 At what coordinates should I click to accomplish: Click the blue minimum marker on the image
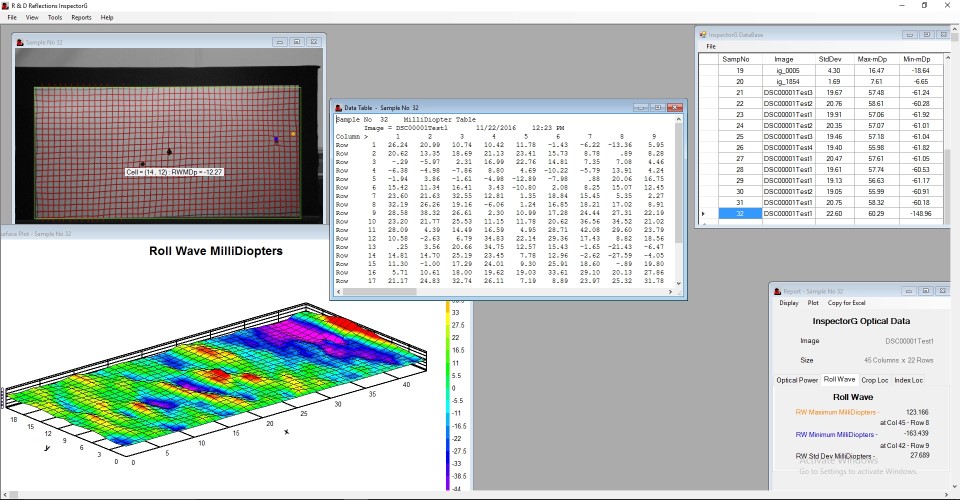[277, 140]
